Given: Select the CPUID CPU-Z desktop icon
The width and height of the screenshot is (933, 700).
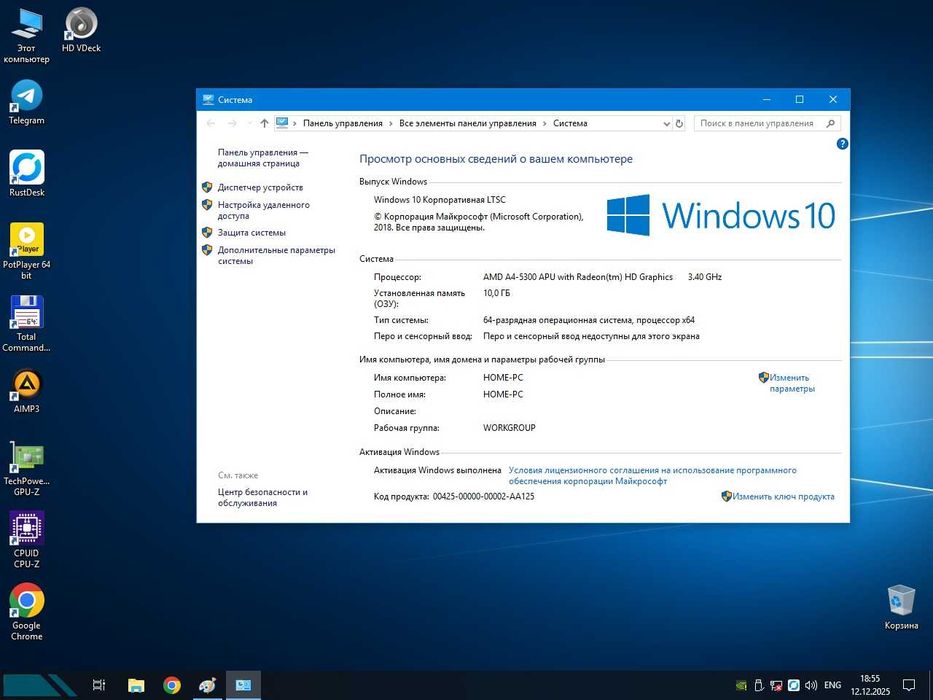Looking at the screenshot, I should click(x=26, y=540).
